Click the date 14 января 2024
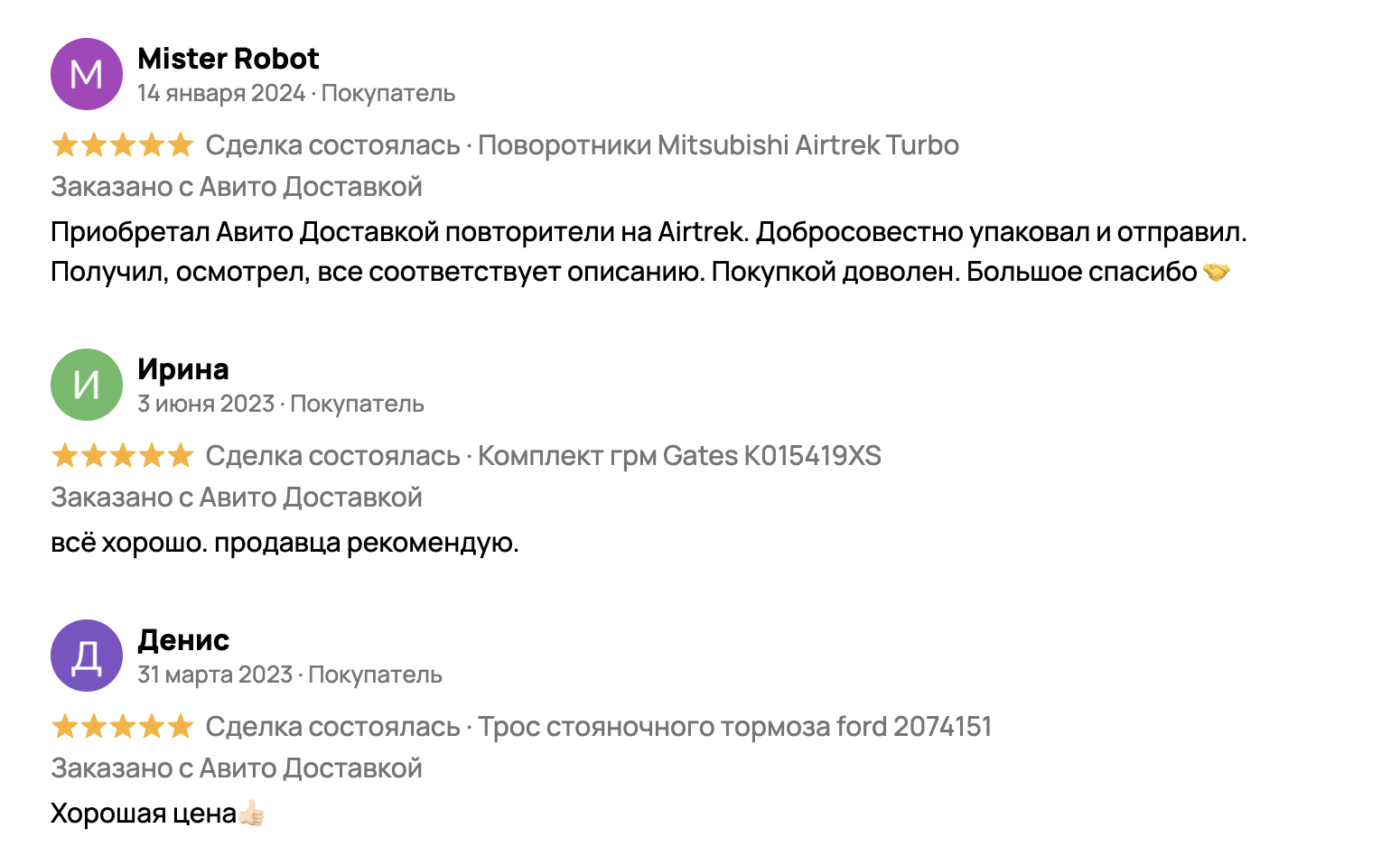This screenshot has width=1400, height=856. pos(221,93)
